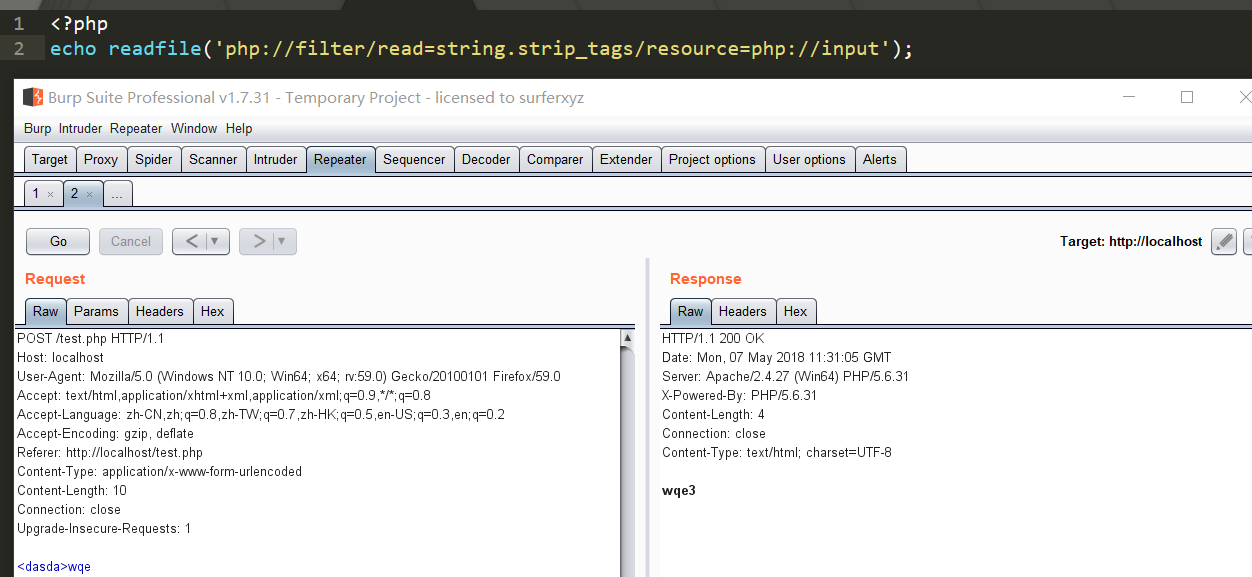Open the User options tab
Viewport: 1252px width, 577px height.
pos(809,159)
